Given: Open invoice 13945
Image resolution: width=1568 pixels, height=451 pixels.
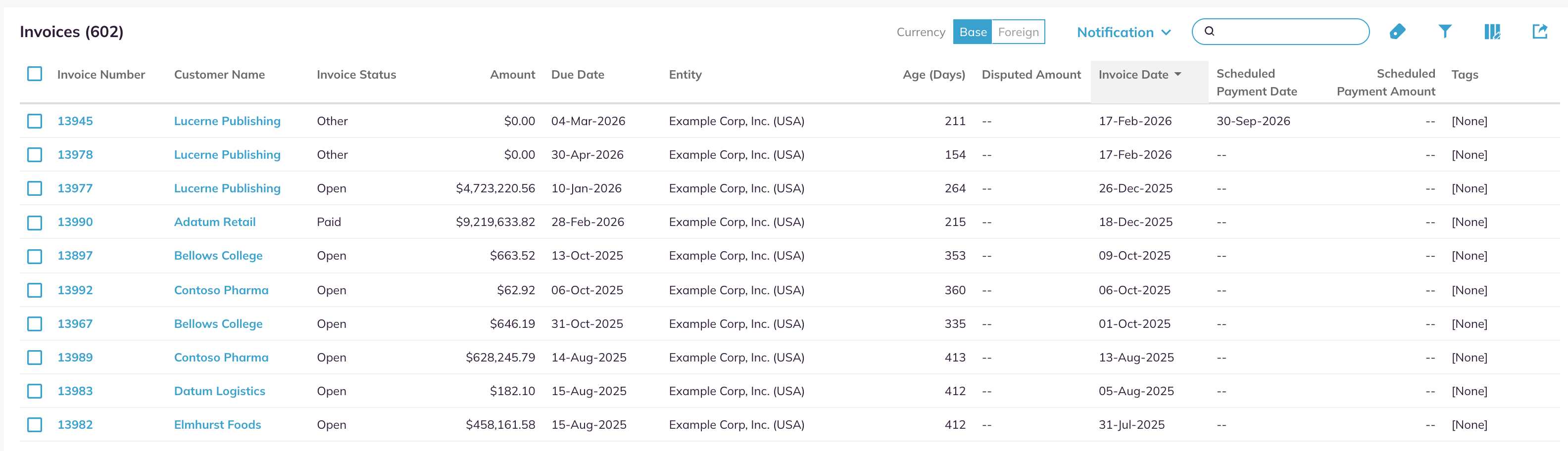Looking at the screenshot, I should click(75, 121).
